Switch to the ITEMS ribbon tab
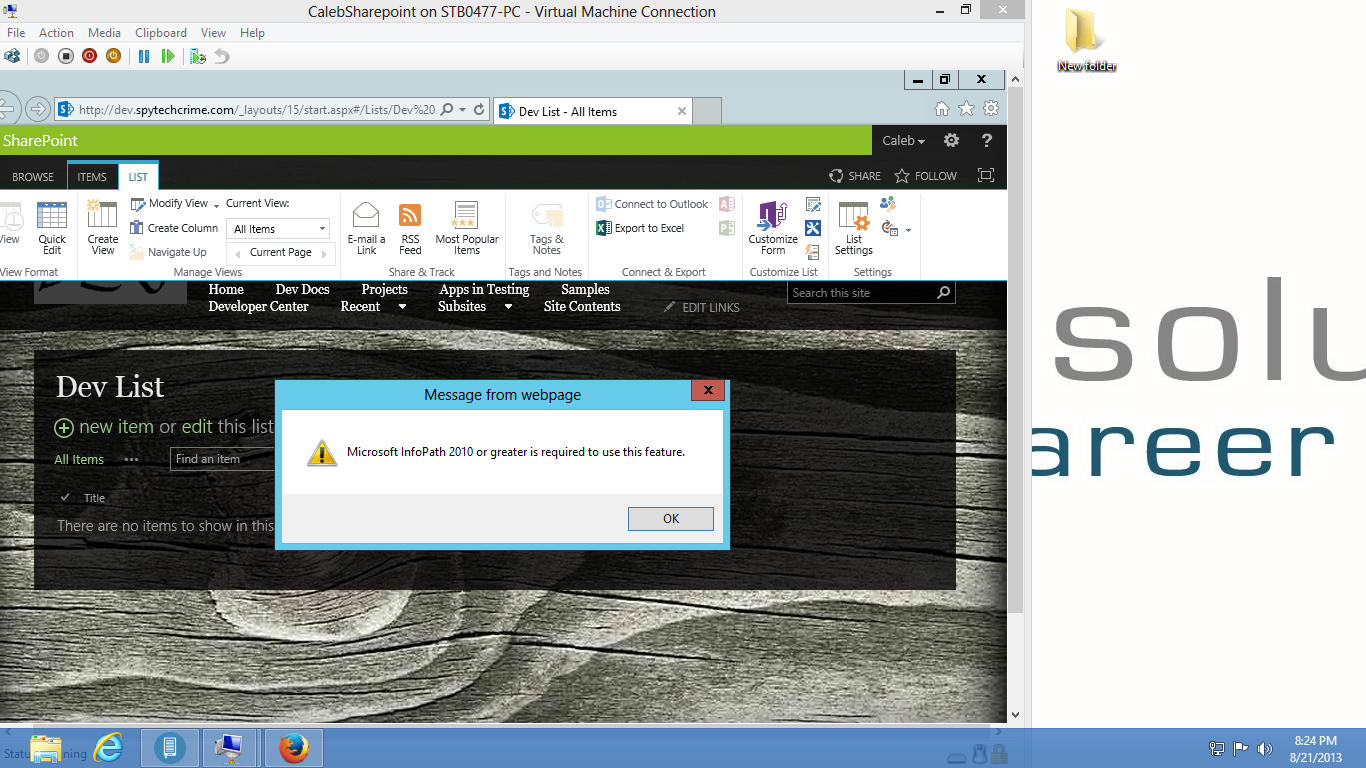 click(x=92, y=177)
